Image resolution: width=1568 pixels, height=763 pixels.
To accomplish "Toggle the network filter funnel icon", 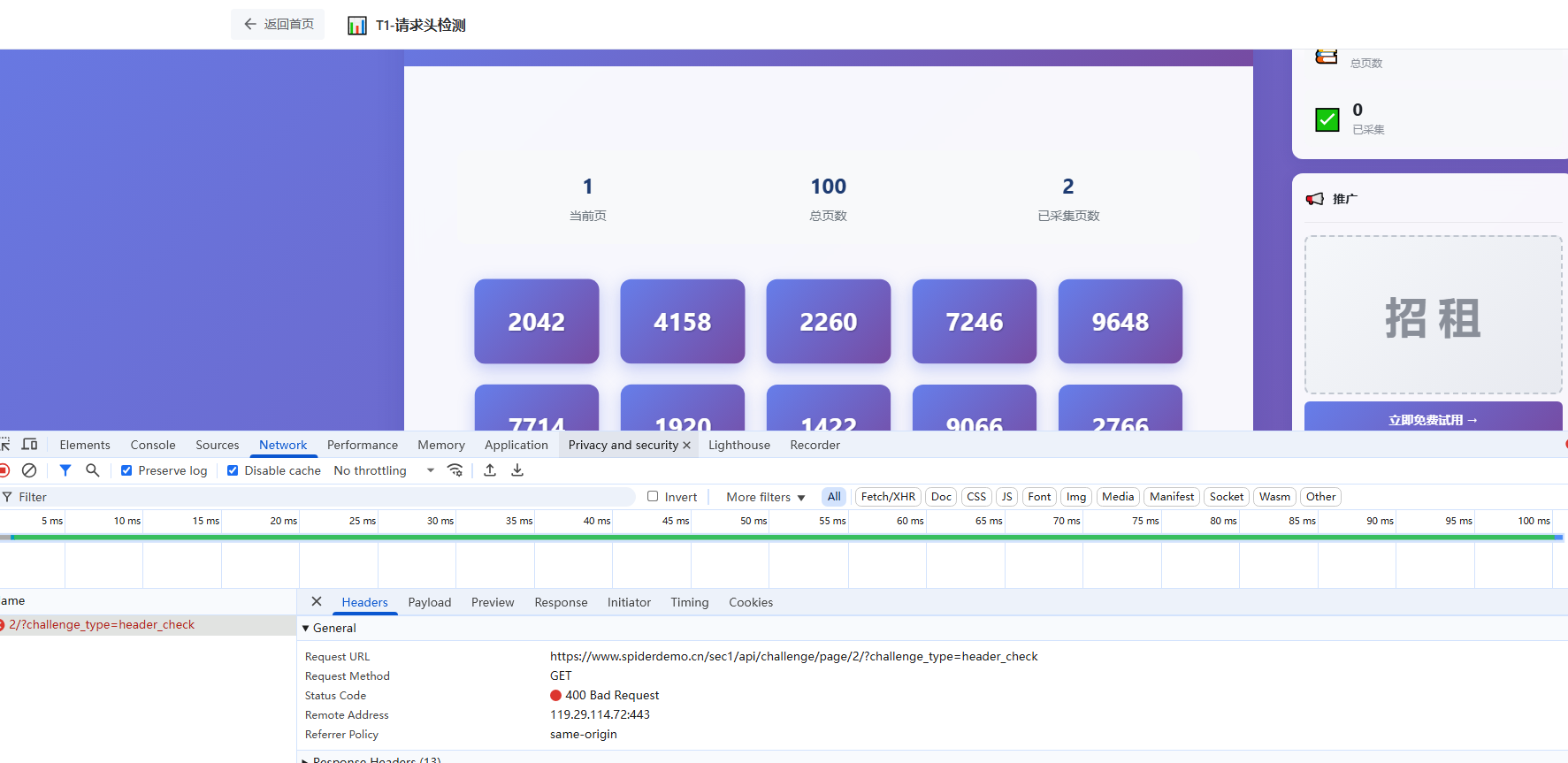I will (x=65, y=470).
